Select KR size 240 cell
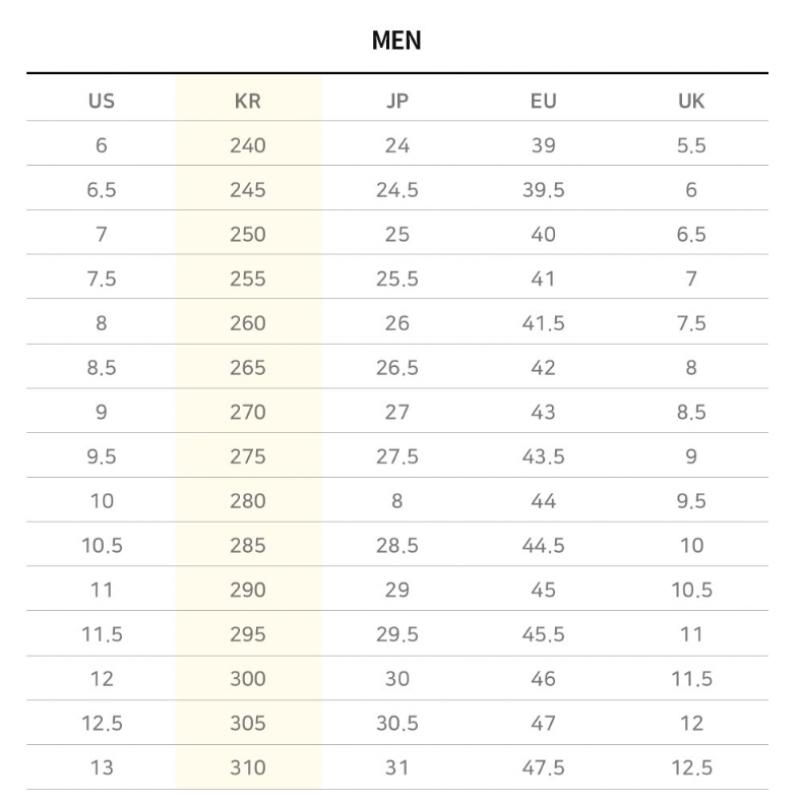 coord(248,146)
